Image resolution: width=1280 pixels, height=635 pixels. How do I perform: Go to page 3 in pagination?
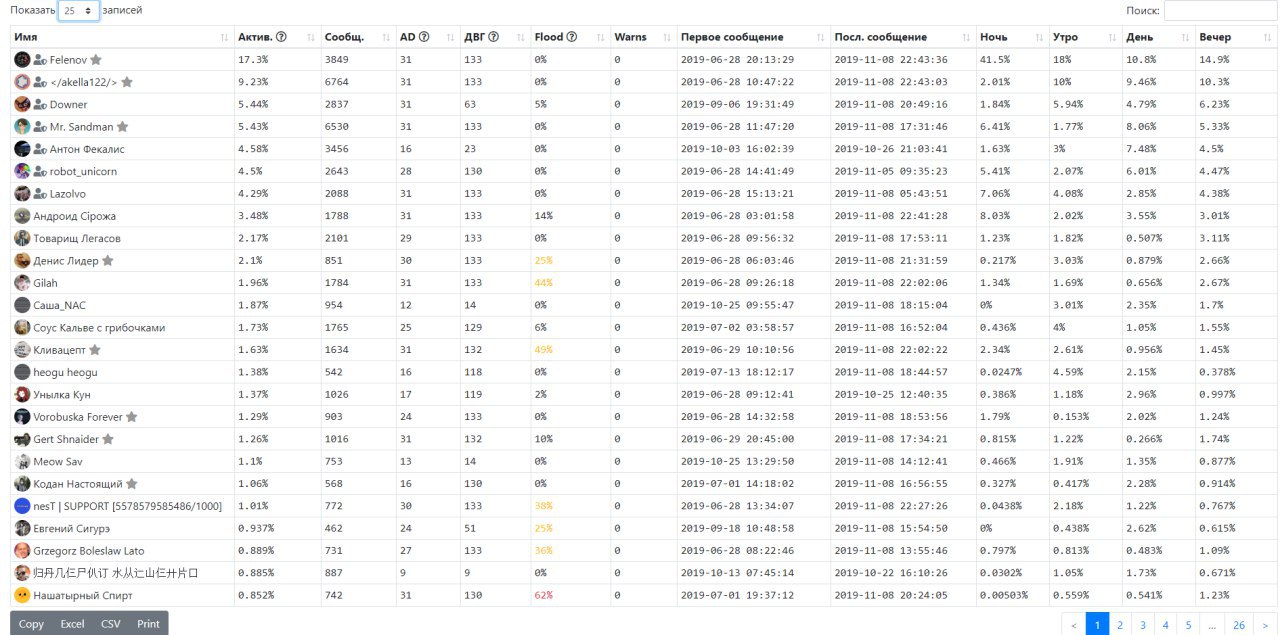tap(1143, 625)
